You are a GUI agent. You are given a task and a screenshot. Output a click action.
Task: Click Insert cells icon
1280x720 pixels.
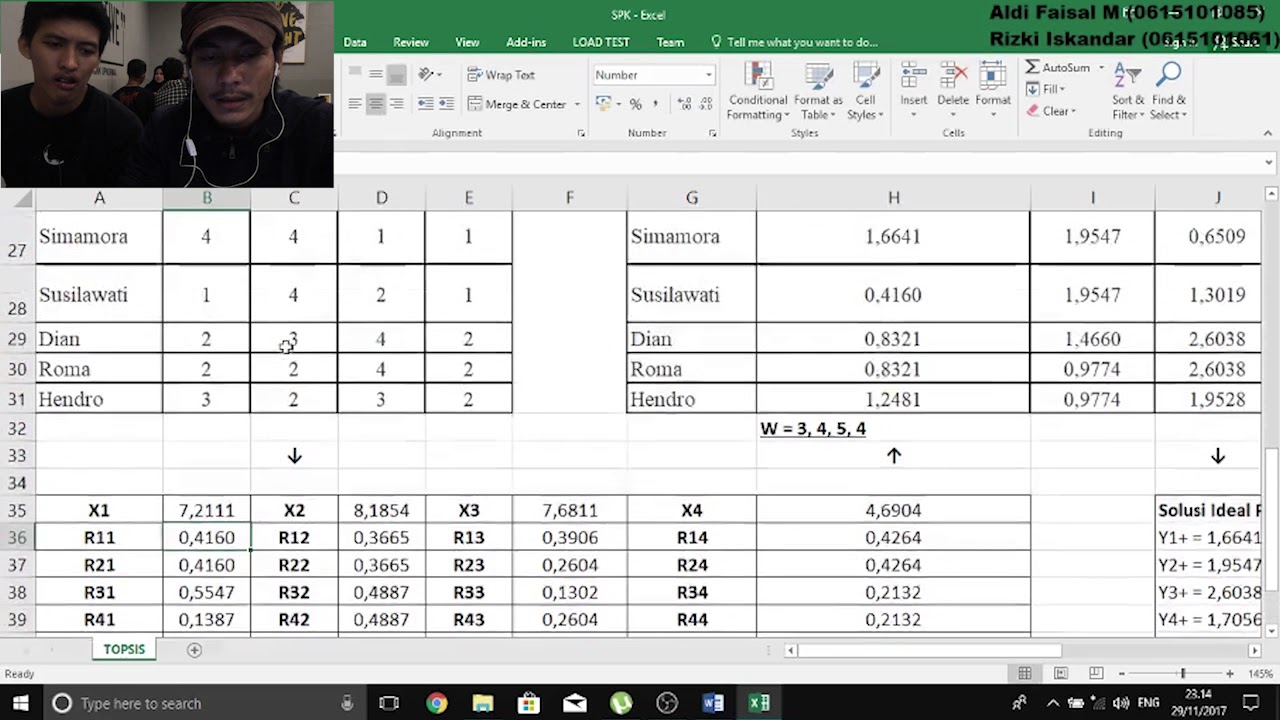click(x=913, y=77)
